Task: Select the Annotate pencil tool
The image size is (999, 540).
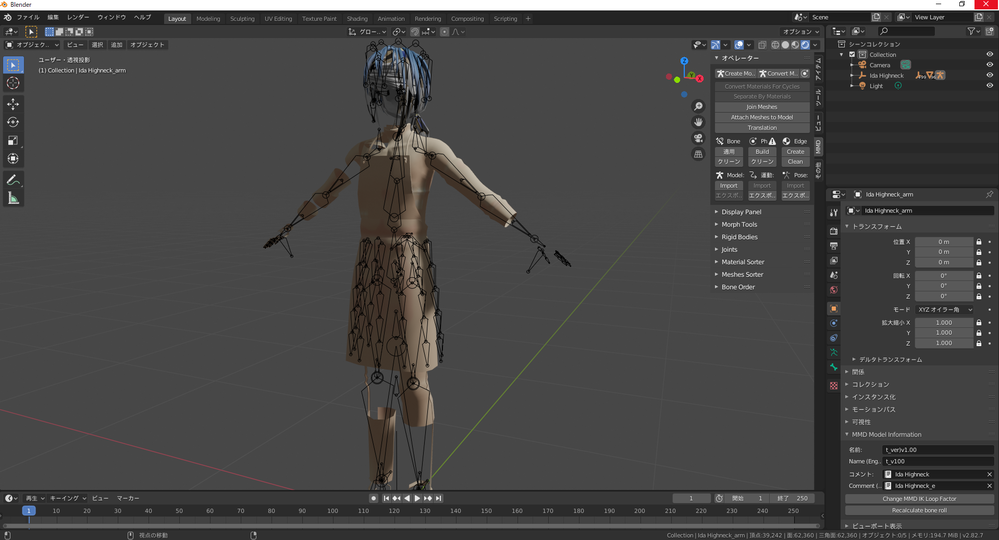Action: click(x=13, y=180)
